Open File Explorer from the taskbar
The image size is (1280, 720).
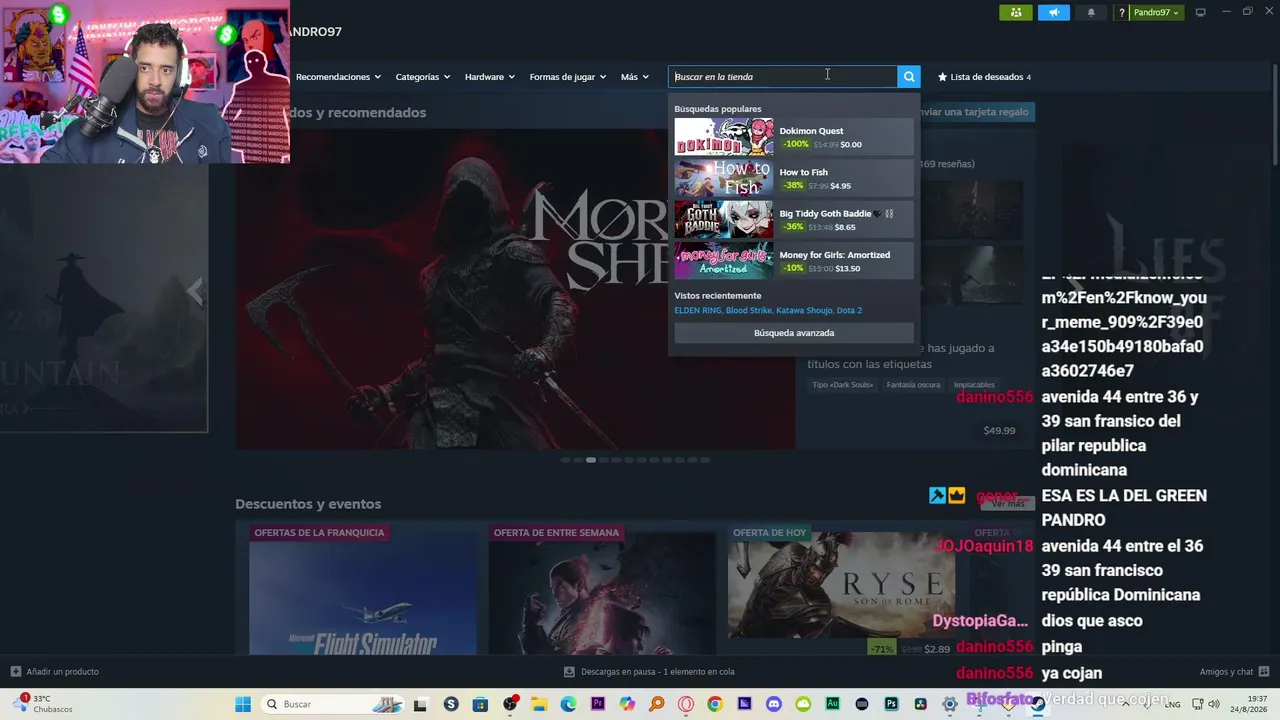(x=539, y=704)
